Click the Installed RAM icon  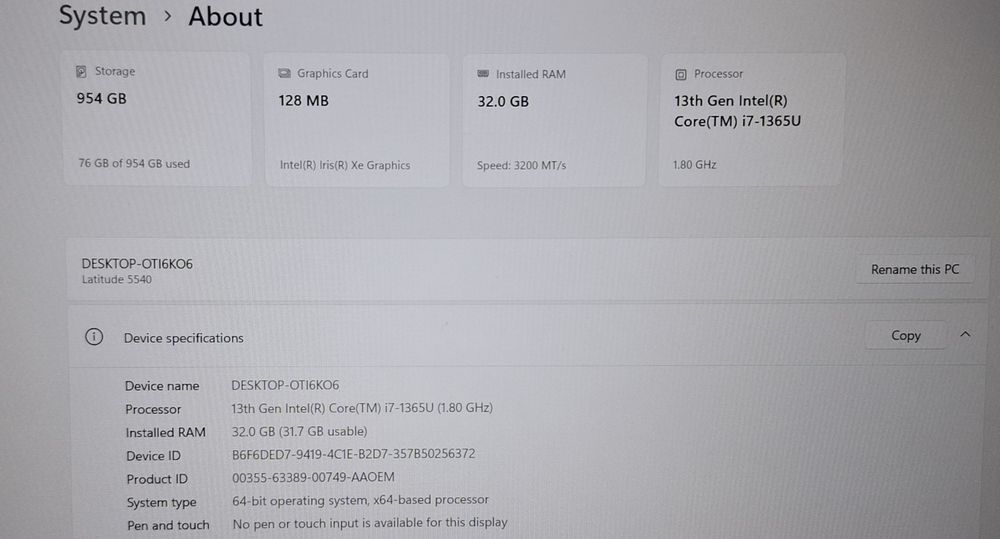pyautogui.click(x=484, y=74)
